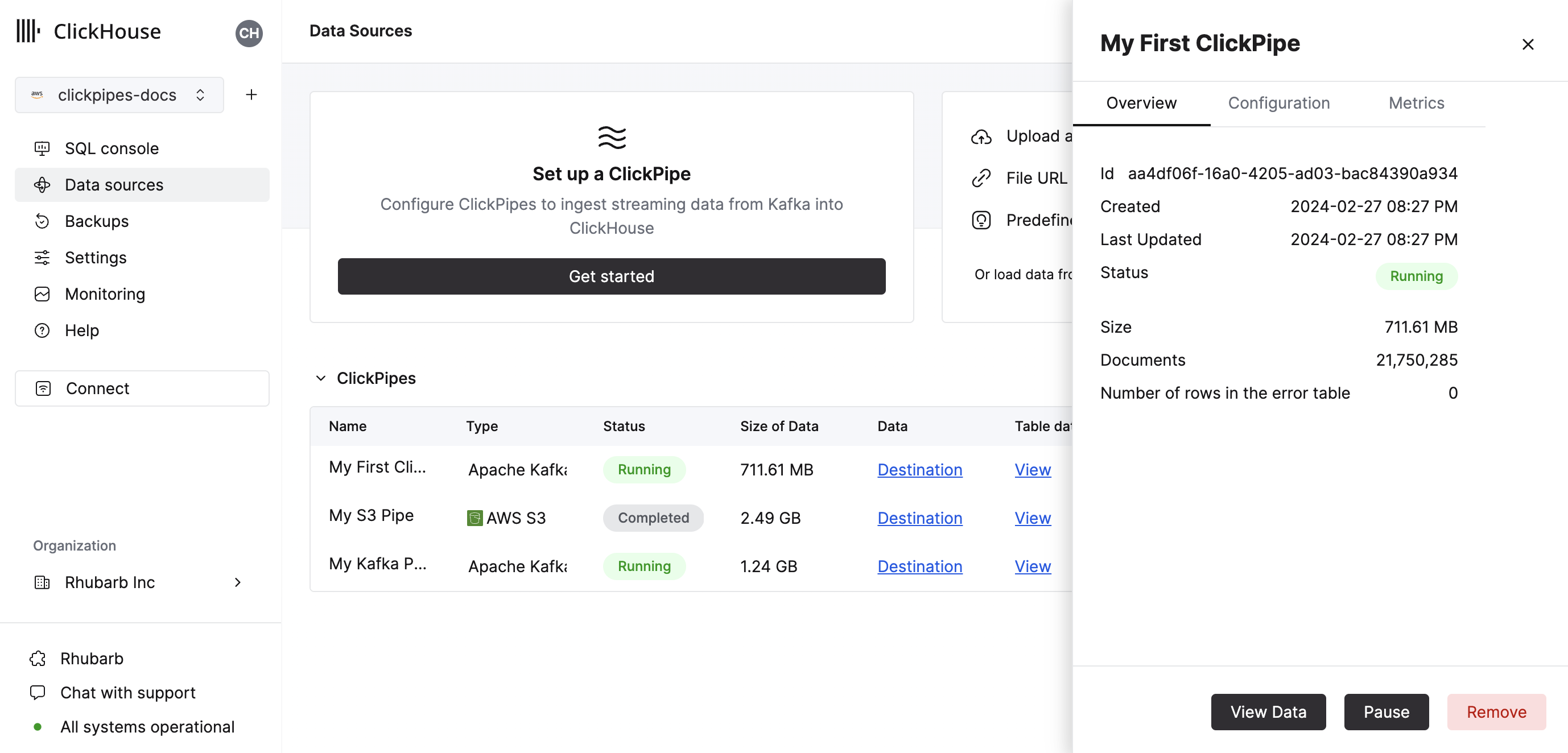Switch to the Metrics tab

(1416, 103)
